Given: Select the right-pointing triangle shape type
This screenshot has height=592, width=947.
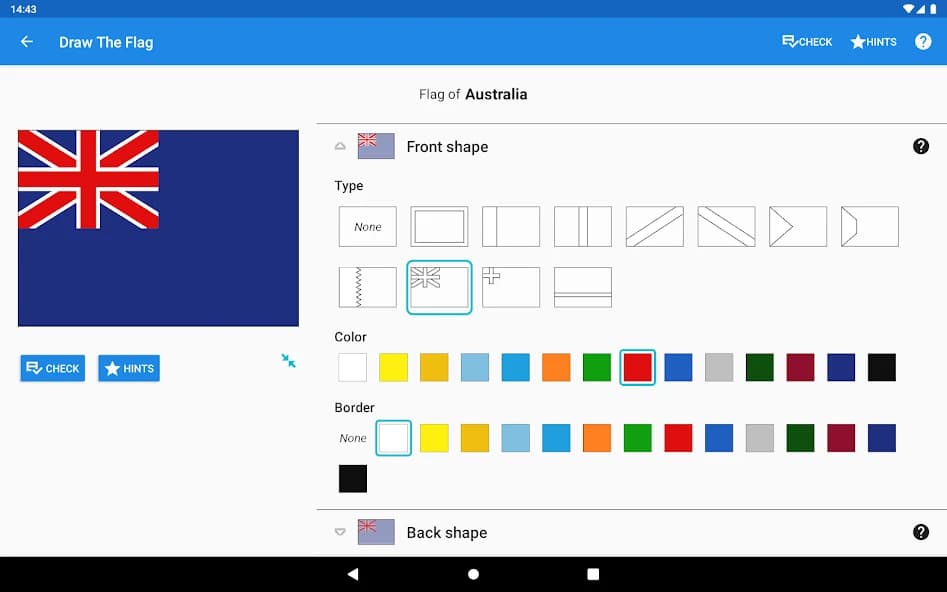Looking at the screenshot, I should [797, 226].
